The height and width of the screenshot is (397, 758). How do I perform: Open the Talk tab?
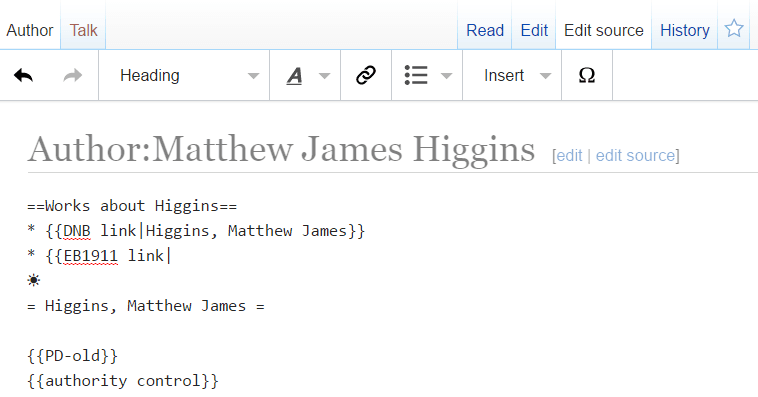pyautogui.click(x=83, y=30)
